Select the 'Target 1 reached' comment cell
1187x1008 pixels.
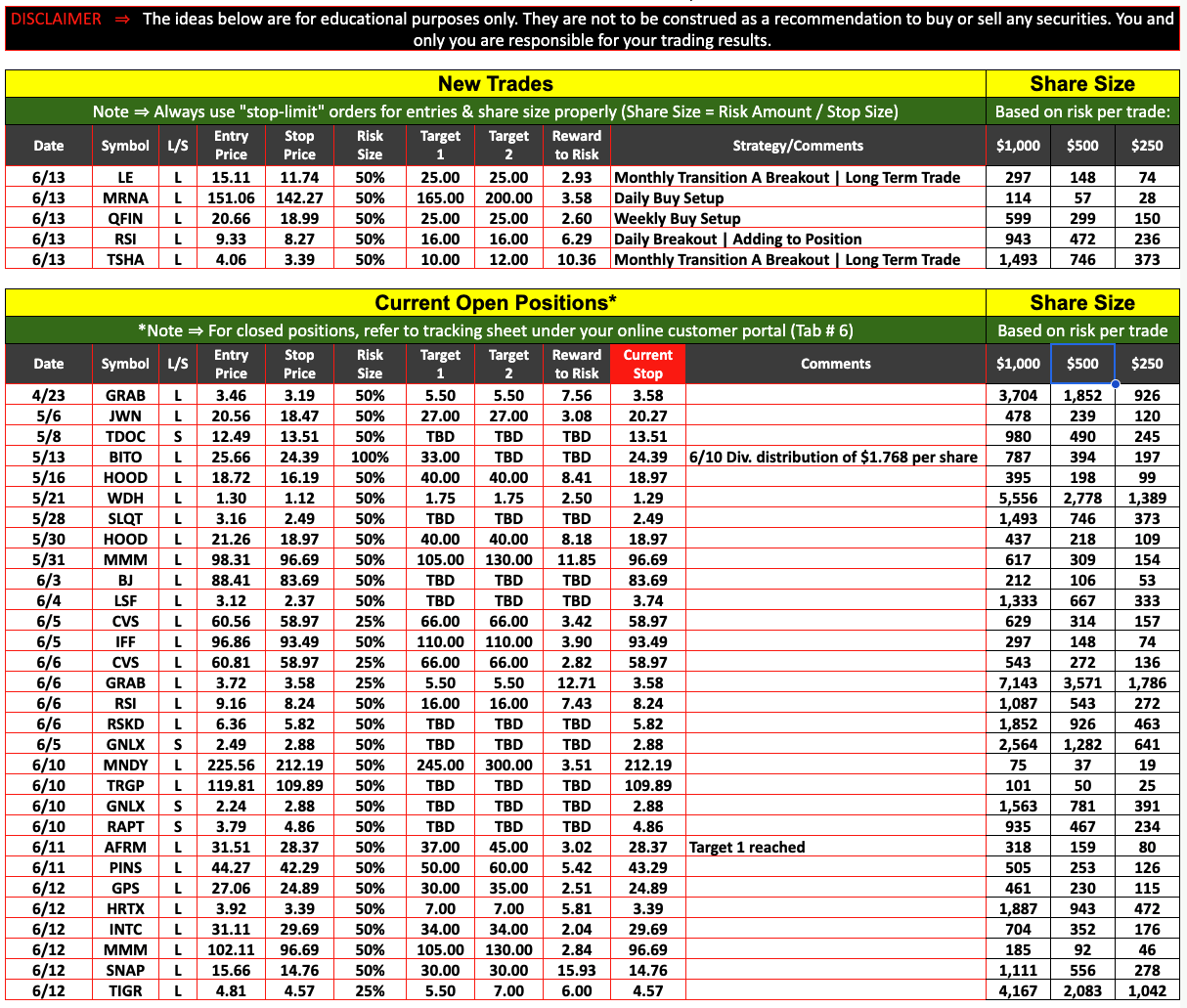pos(834,847)
